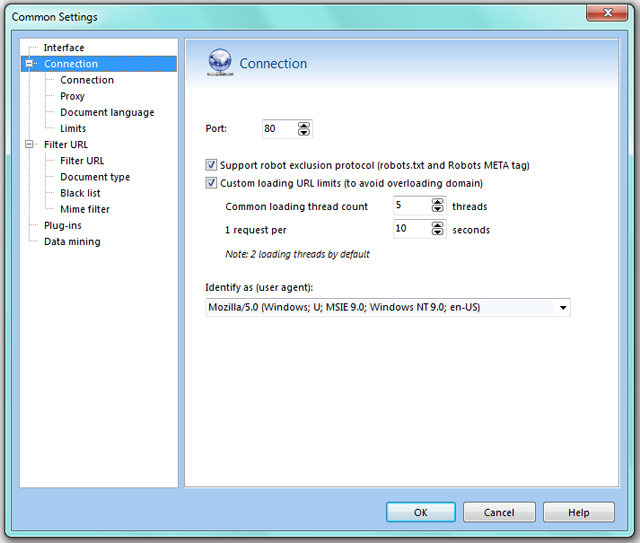This screenshot has width=640, height=543.
Task: Open the Connection sub-item
Action: tap(87, 80)
